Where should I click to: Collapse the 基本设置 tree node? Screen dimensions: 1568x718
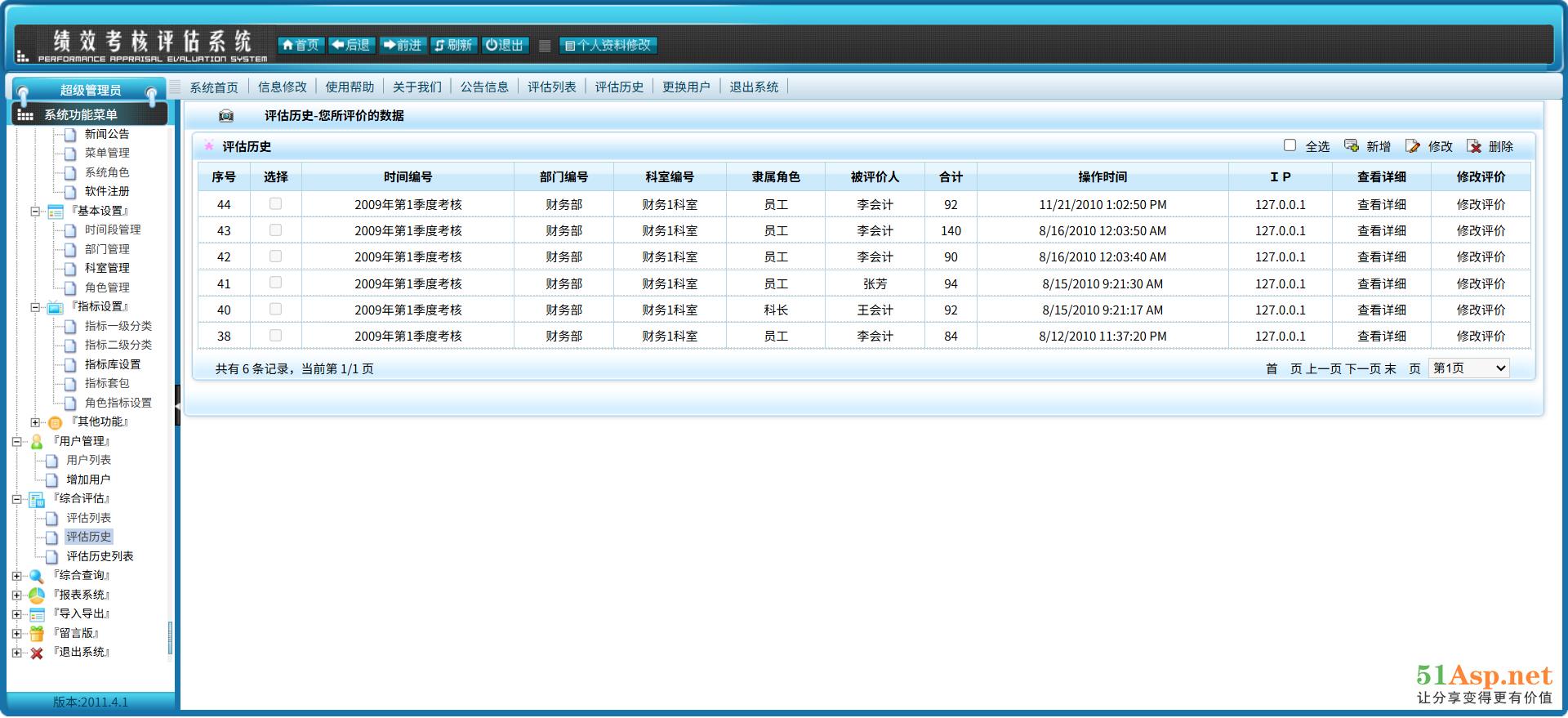click(35, 212)
